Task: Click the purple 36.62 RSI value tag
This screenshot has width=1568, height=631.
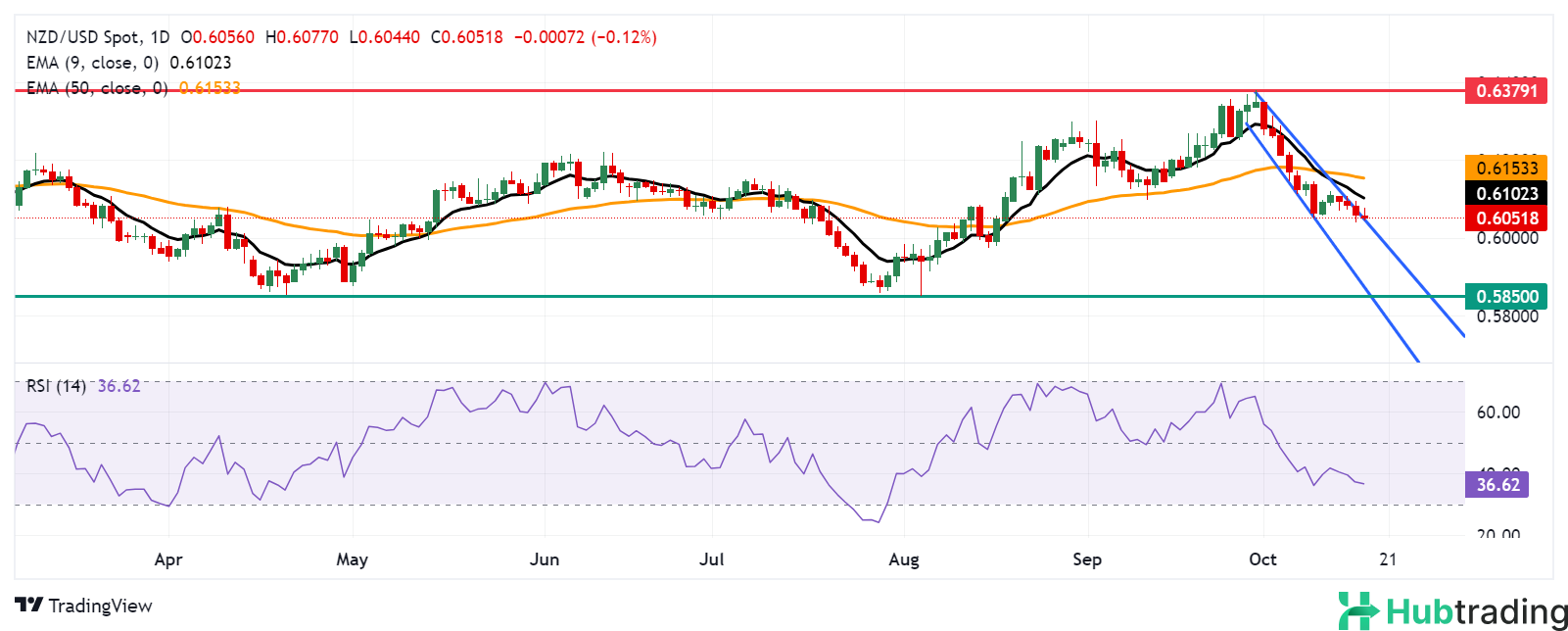Action: 1497,485
